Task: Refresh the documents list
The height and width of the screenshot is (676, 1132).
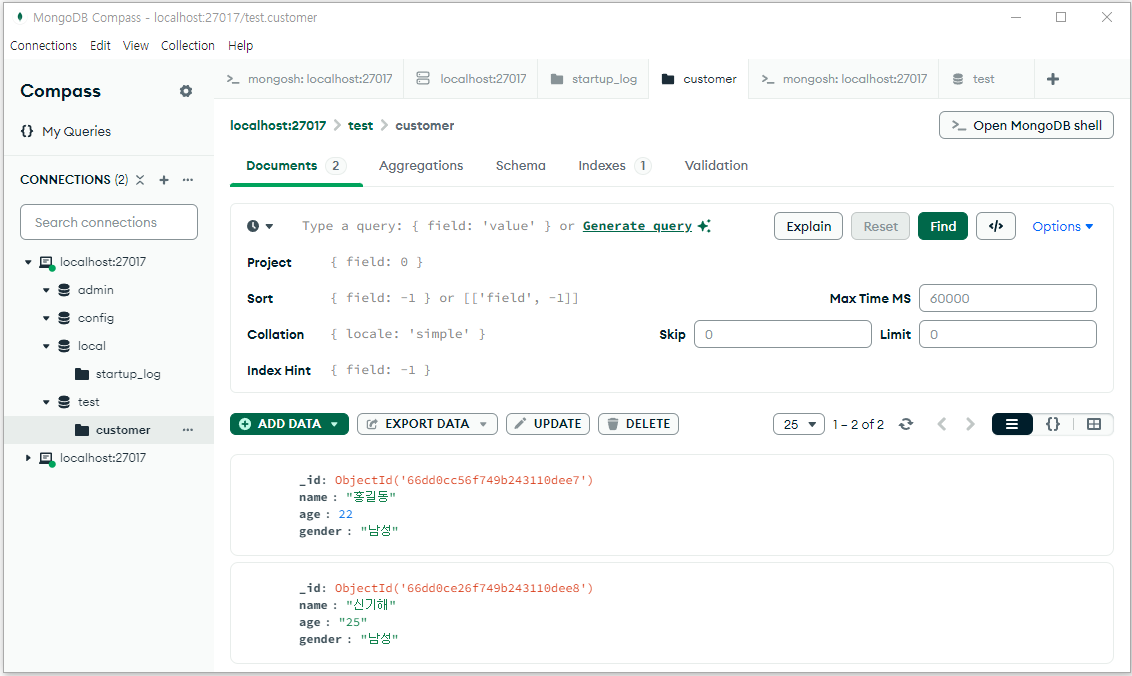Action: coord(906,424)
